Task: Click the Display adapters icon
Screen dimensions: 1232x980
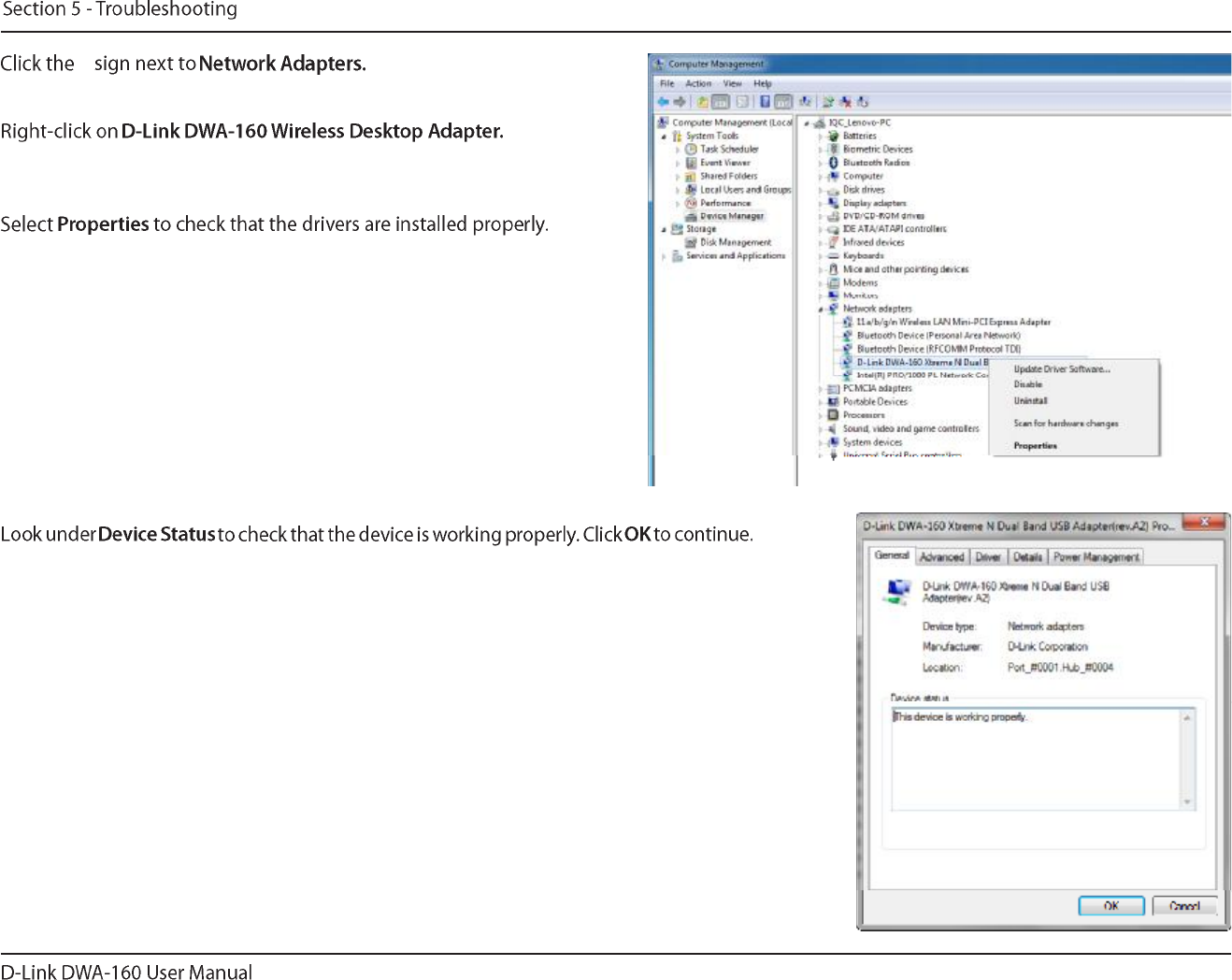Action: pos(834,202)
